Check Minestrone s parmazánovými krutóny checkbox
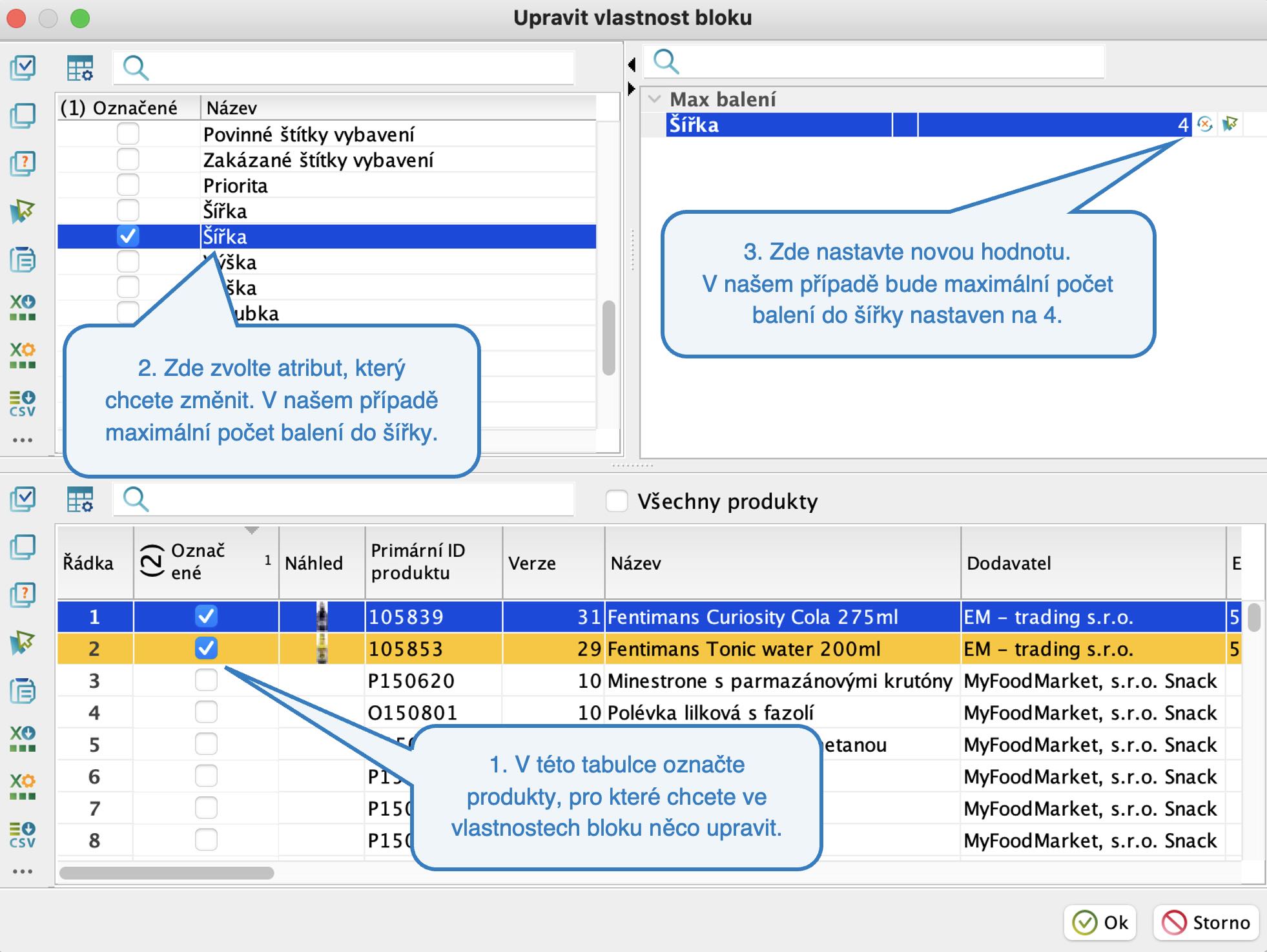Screen dimensions: 1267x952 pos(206,680)
